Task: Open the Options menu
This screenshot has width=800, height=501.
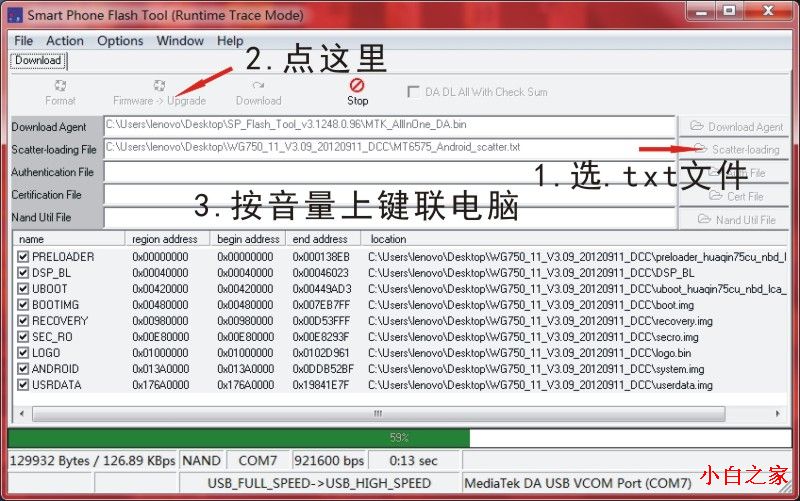Action: pos(120,41)
